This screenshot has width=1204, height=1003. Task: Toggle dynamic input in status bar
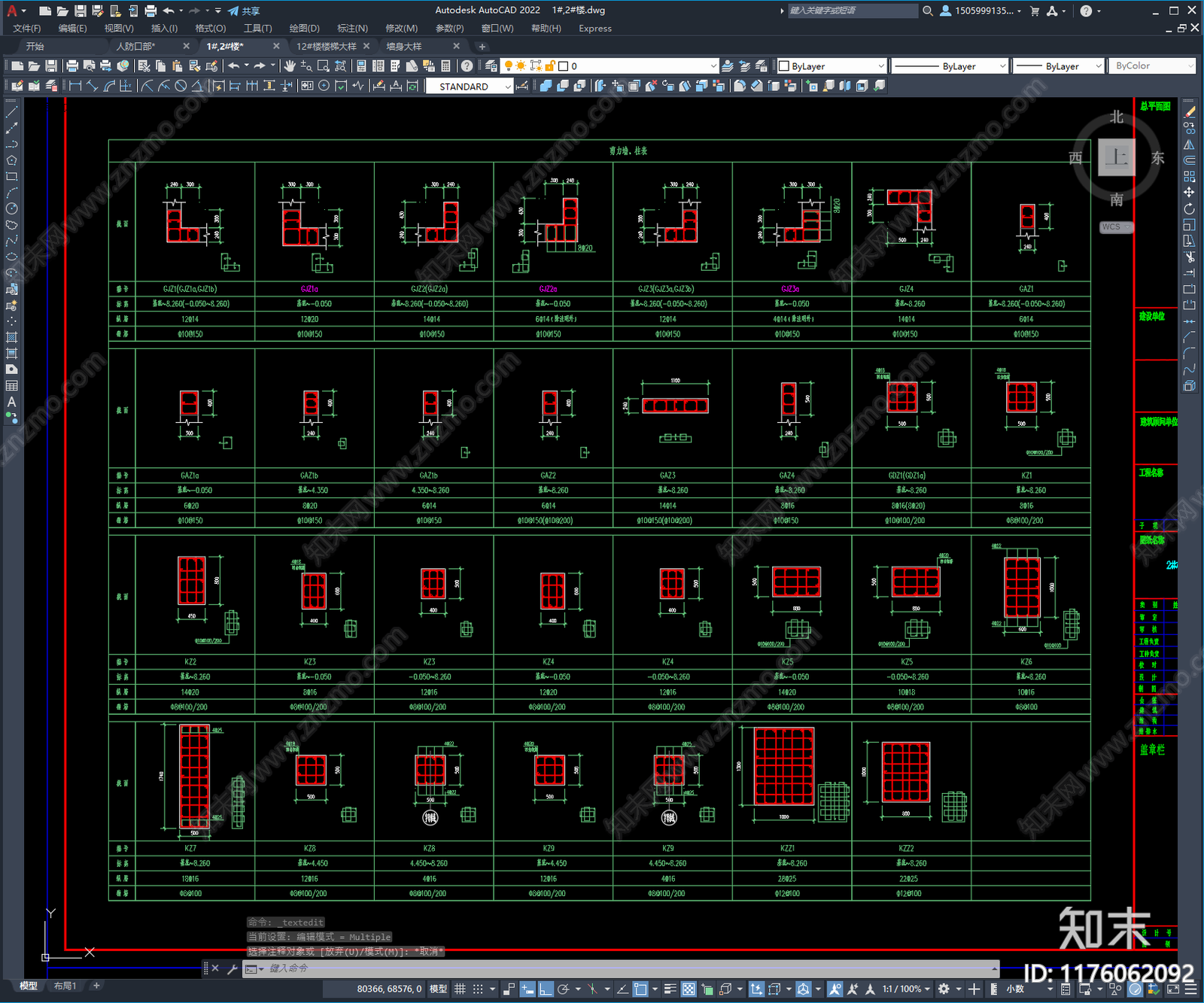tap(528, 989)
